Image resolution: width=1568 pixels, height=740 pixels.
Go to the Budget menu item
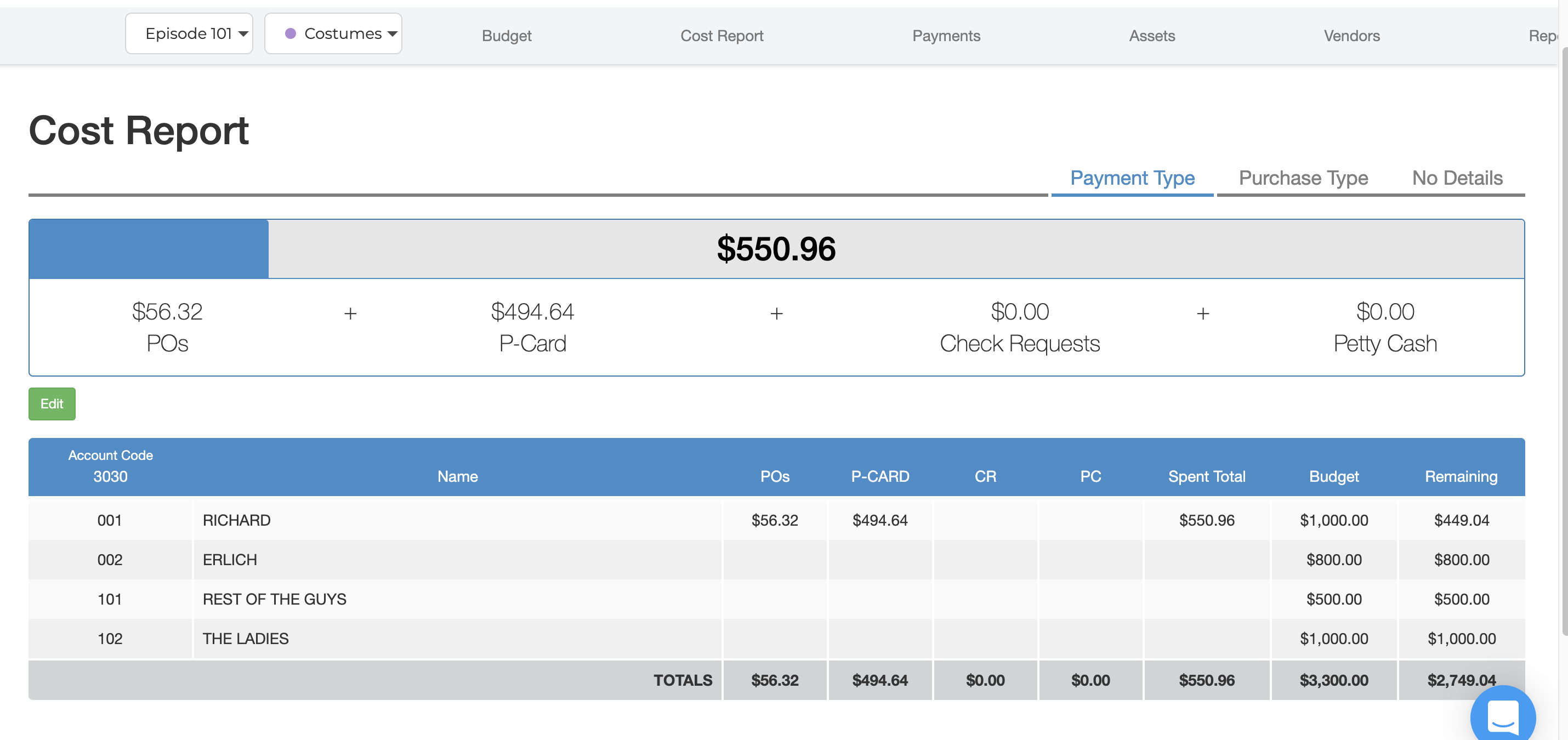click(507, 36)
